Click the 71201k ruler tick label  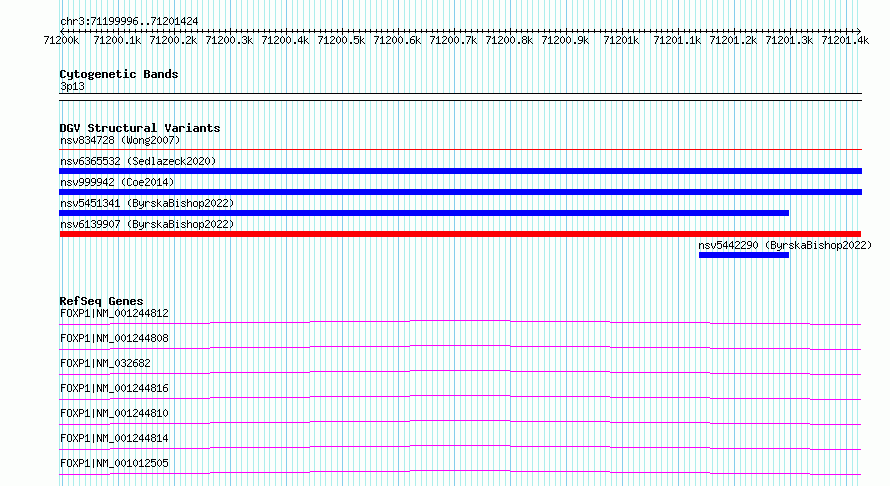coord(621,40)
